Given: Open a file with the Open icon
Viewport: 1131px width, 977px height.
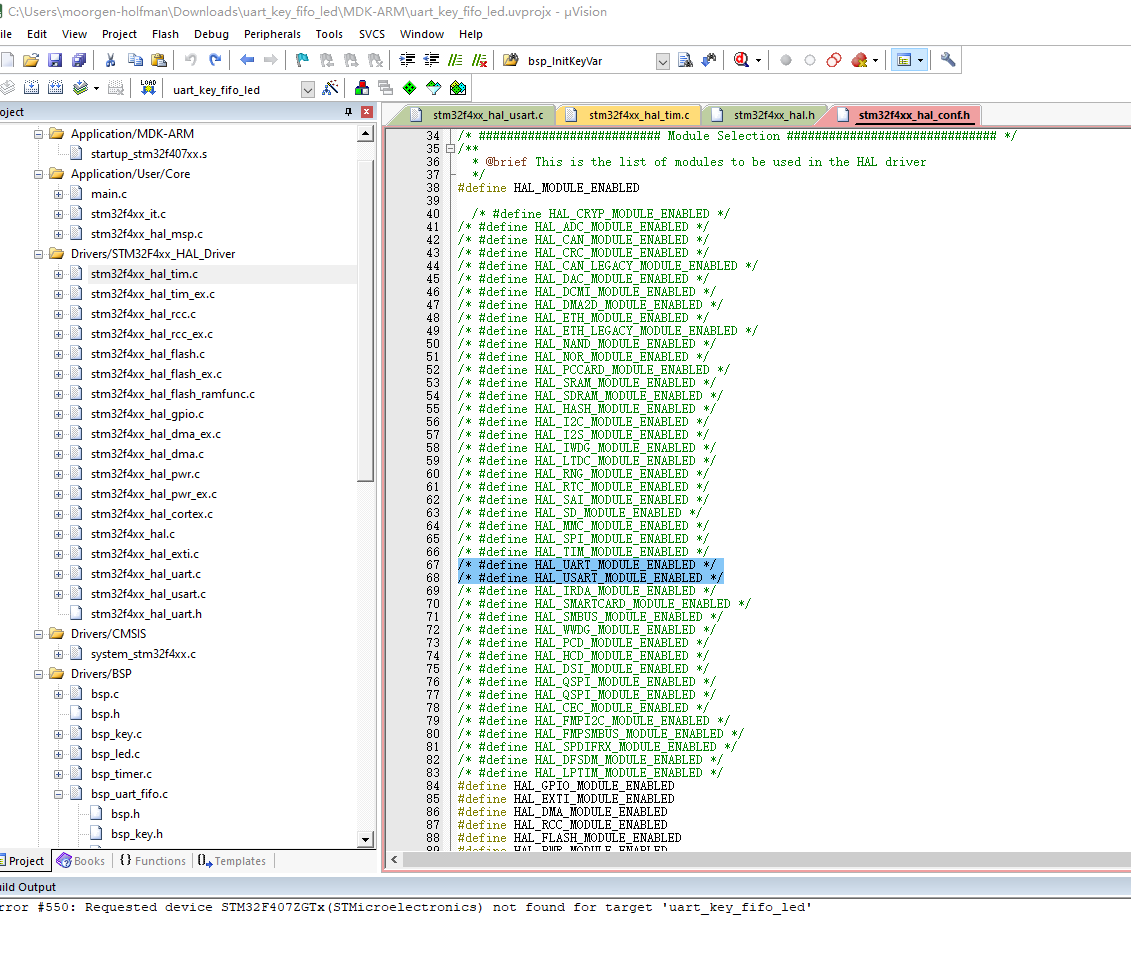Looking at the screenshot, I should click(x=31, y=61).
